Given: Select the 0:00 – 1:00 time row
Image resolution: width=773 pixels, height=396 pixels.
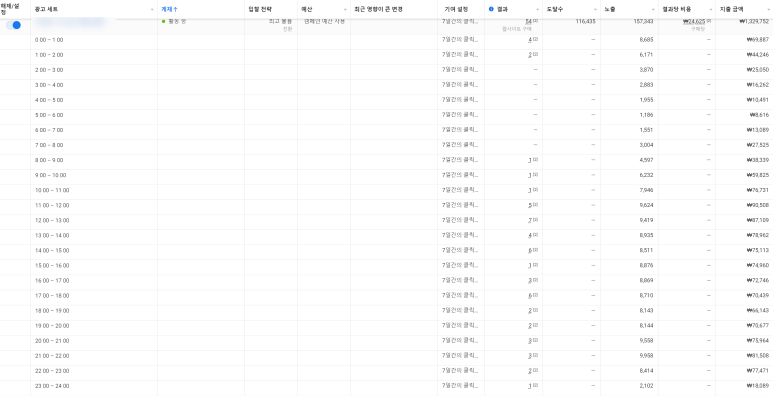Looking at the screenshot, I should pos(386,42).
